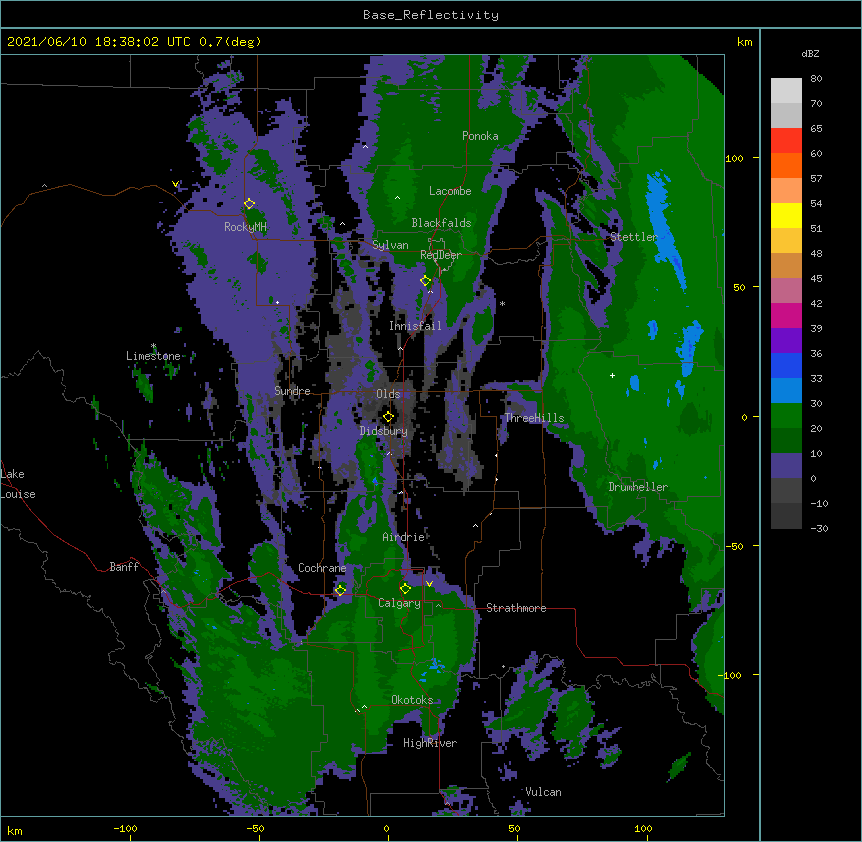The height and width of the screenshot is (842, 862).
Task: Select the Limestone label
Action: (x=153, y=356)
